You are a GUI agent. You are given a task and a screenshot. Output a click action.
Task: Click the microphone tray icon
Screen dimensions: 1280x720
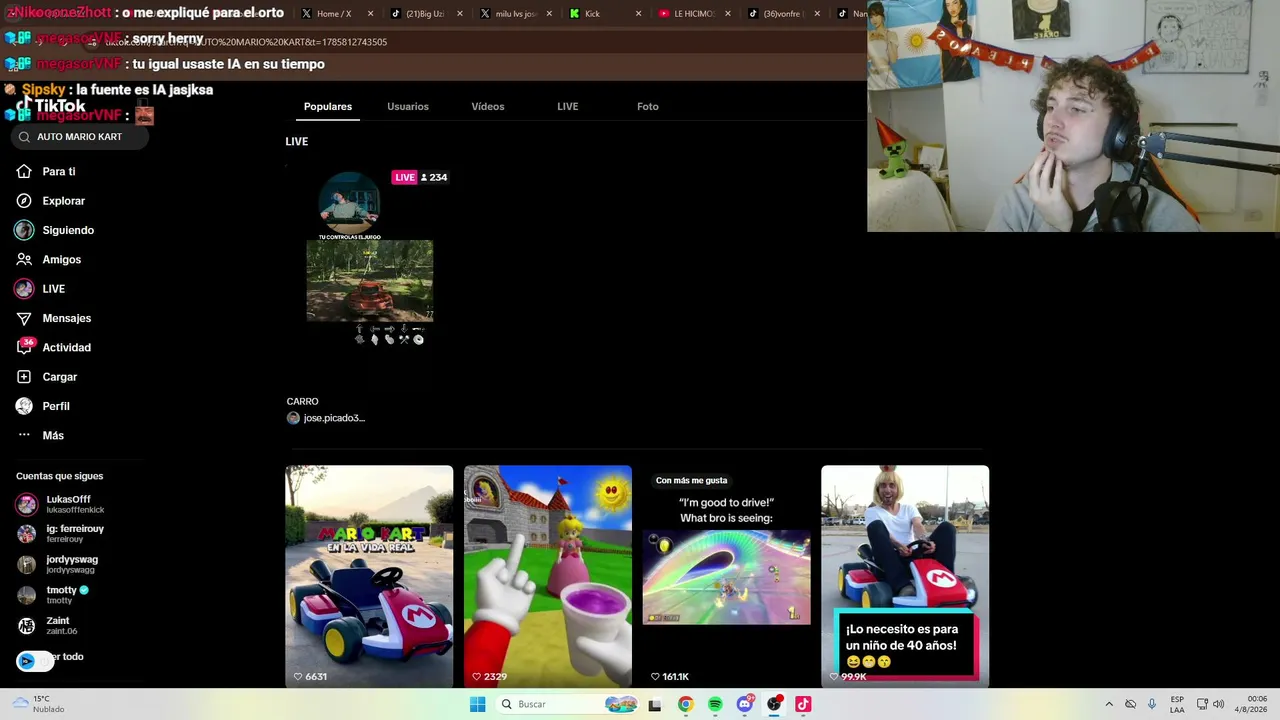tap(1152, 704)
